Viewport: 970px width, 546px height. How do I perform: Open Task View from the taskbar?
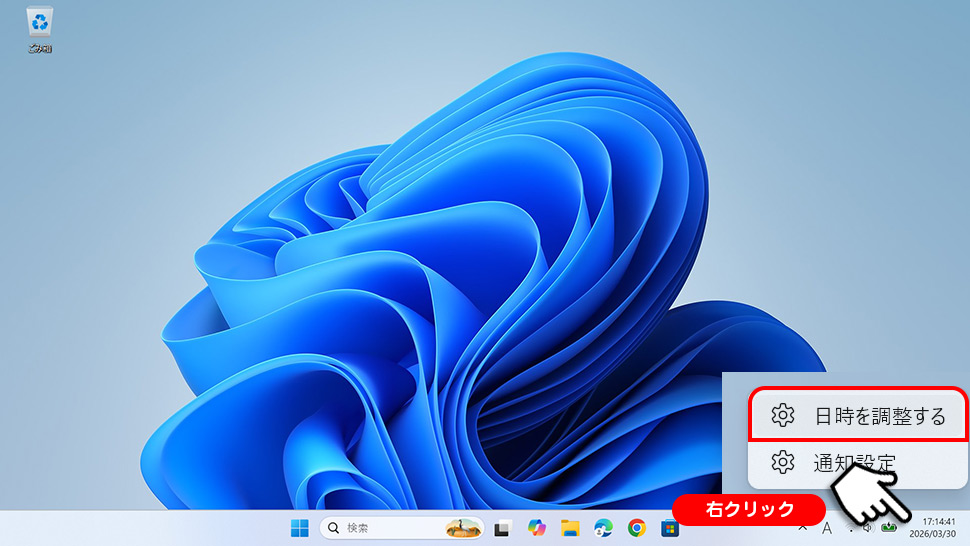click(504, 528)
